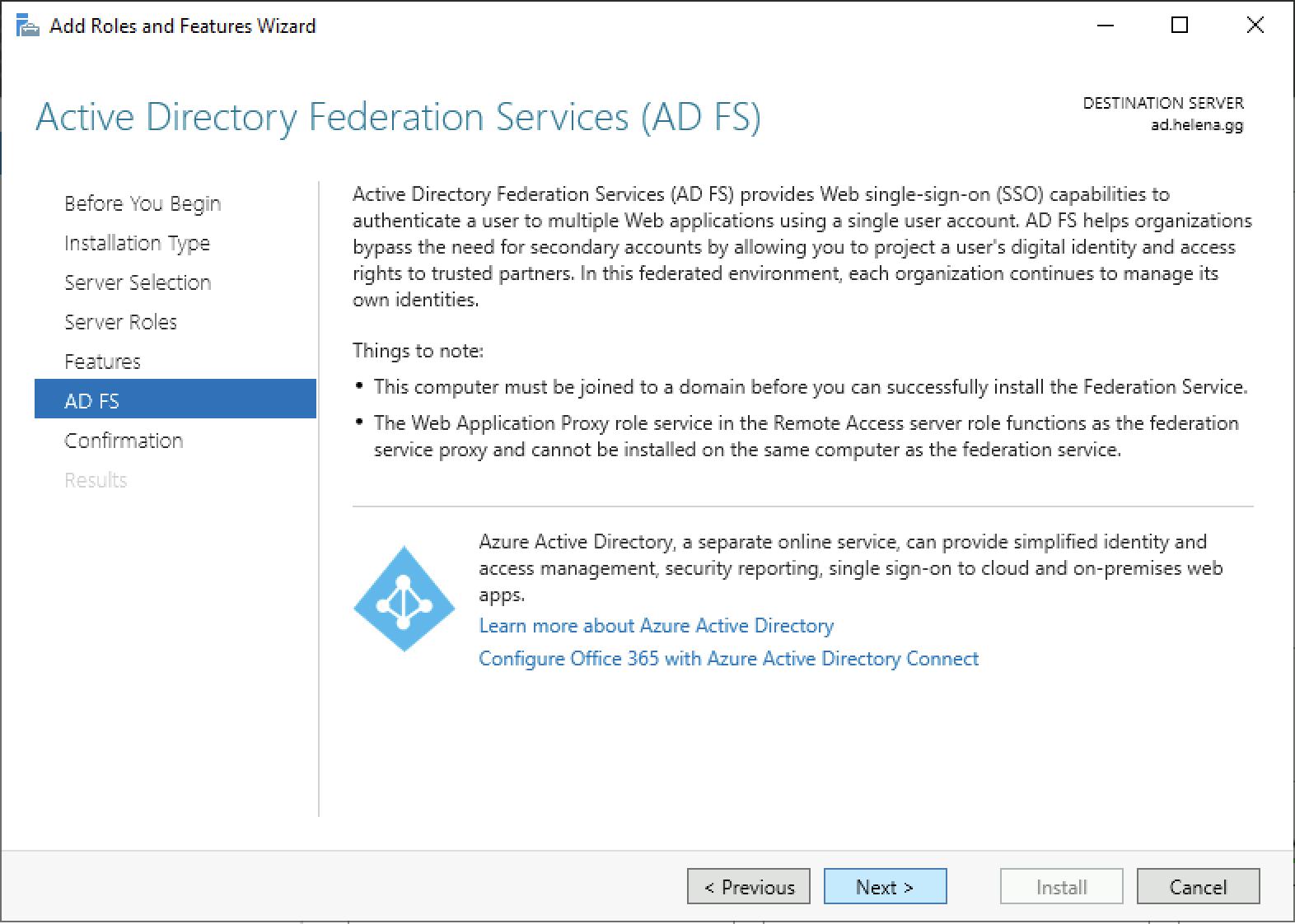Minimize the wizard window
1295x924 pixels.
1106,26
